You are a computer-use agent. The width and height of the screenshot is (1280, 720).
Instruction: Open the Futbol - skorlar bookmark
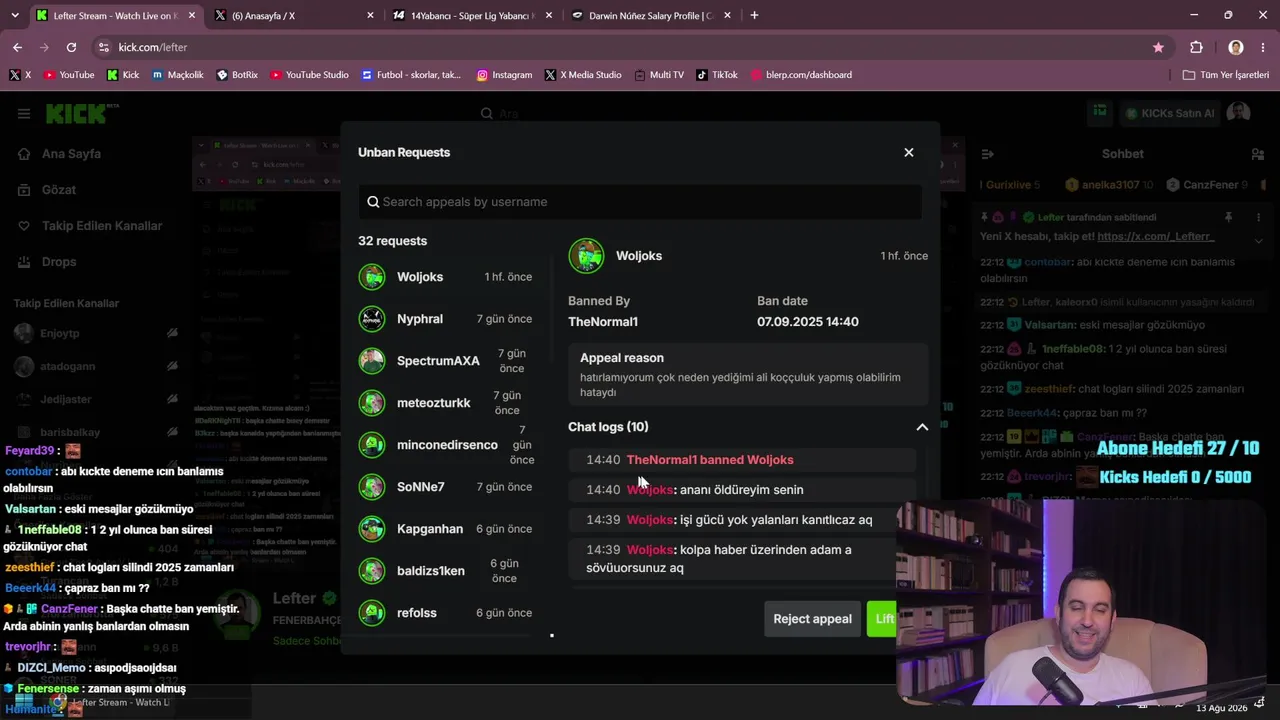412,75
